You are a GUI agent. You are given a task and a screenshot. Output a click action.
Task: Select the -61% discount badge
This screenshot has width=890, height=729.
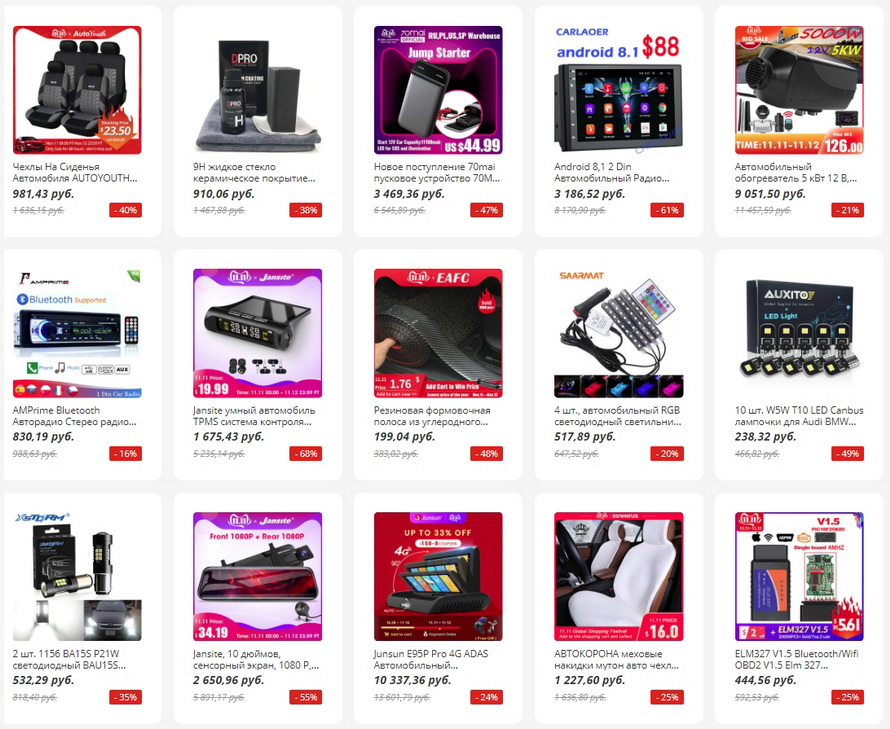click(x=668, y=210)
